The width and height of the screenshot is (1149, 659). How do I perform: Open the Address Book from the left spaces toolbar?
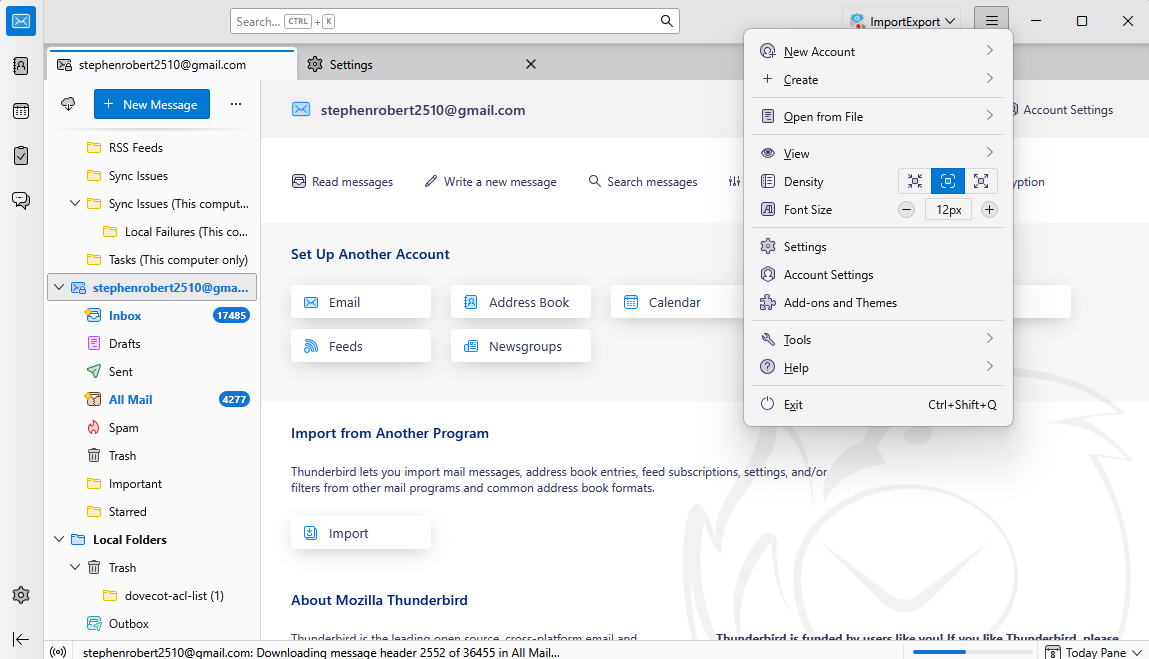pyautogui.click(x=20, y=65)
